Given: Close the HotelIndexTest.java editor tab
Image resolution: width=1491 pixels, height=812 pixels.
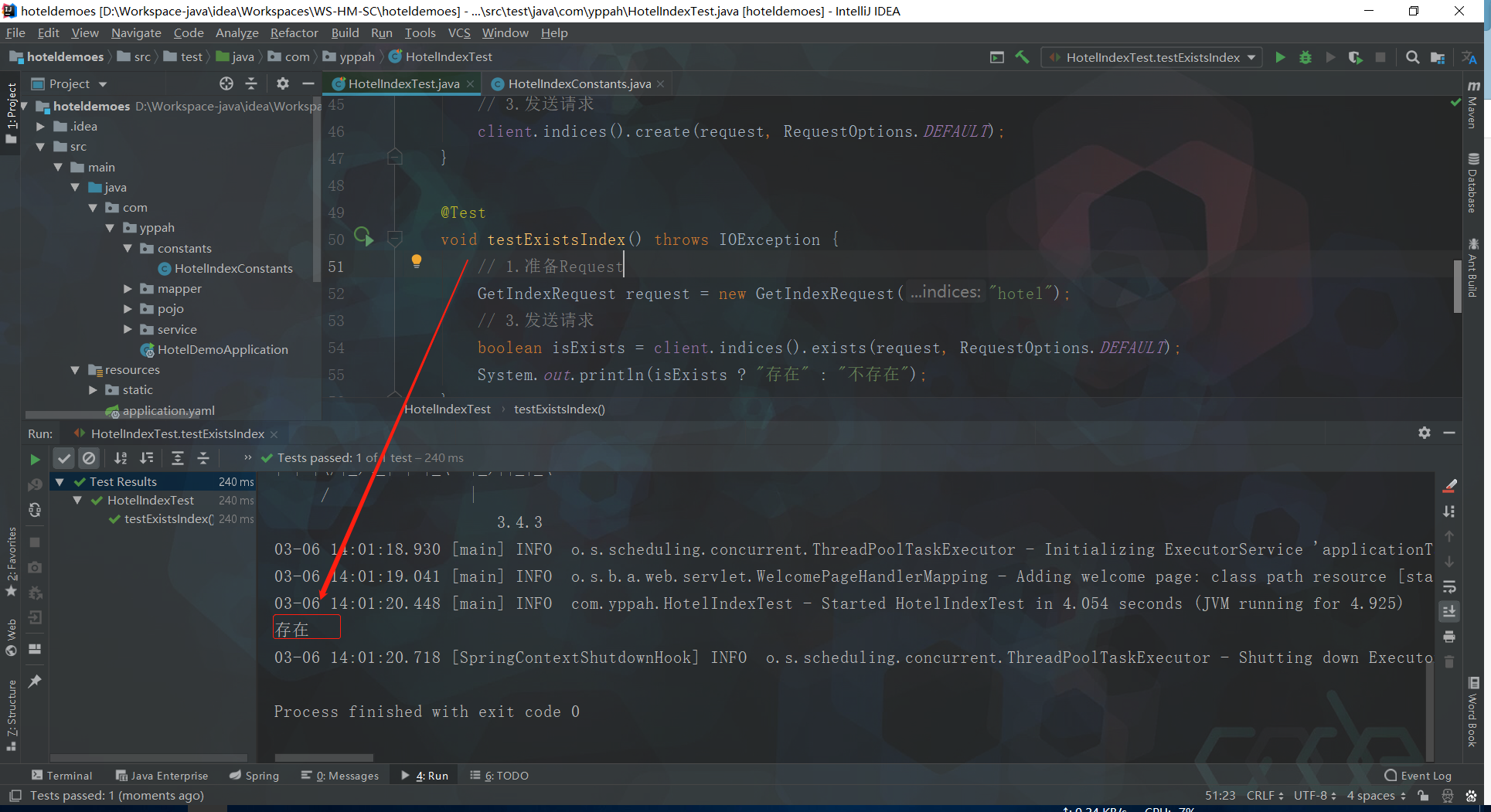Looking at the screenshot, I should point(470,83).
